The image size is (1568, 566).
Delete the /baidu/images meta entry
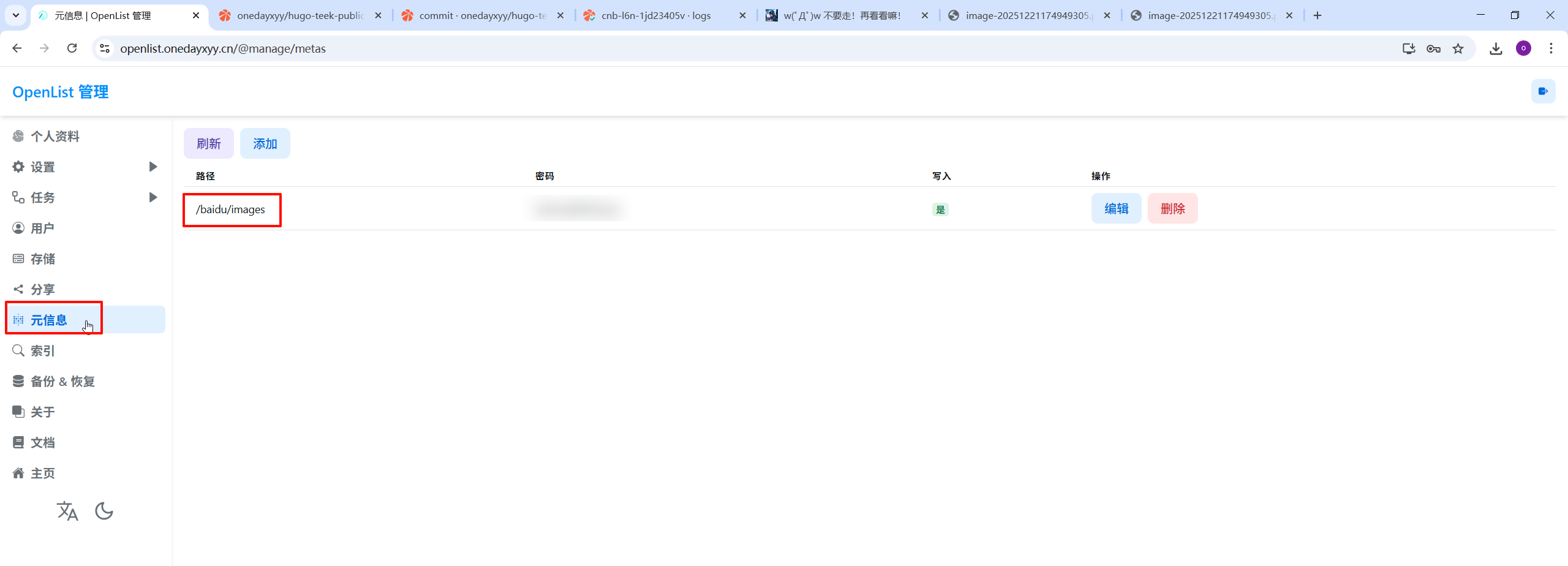1172,209
